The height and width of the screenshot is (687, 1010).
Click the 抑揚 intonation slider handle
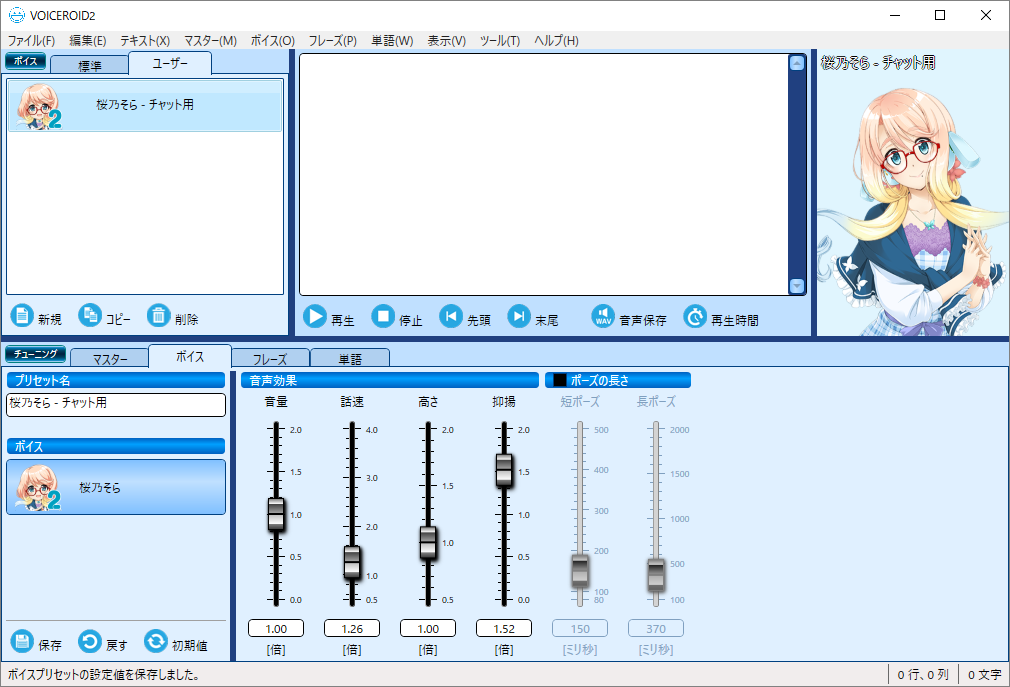[504, 470]
